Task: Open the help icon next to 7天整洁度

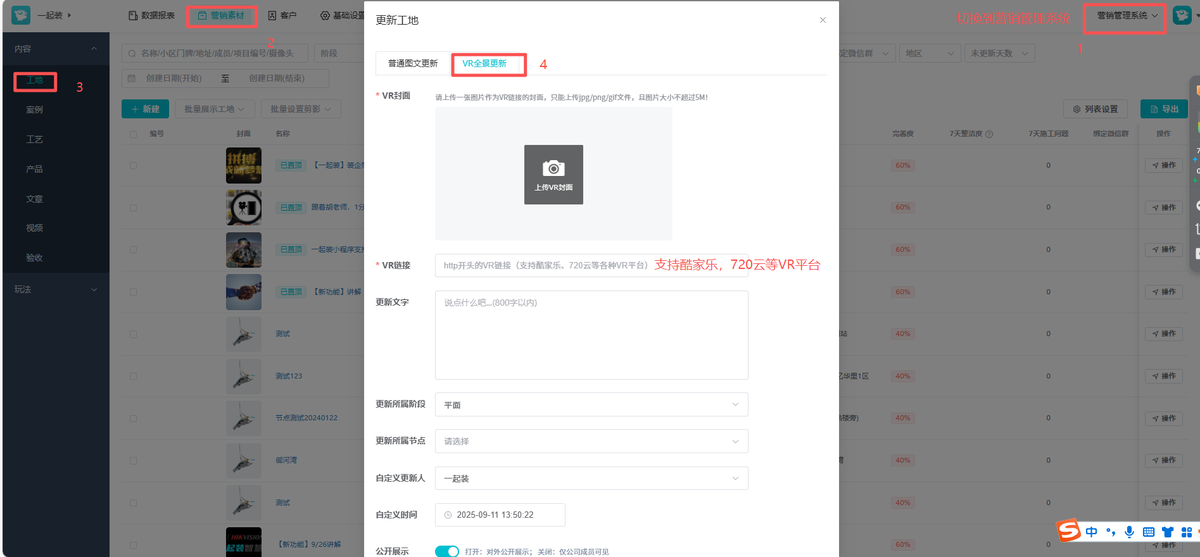Action: (x=990, y=133)
